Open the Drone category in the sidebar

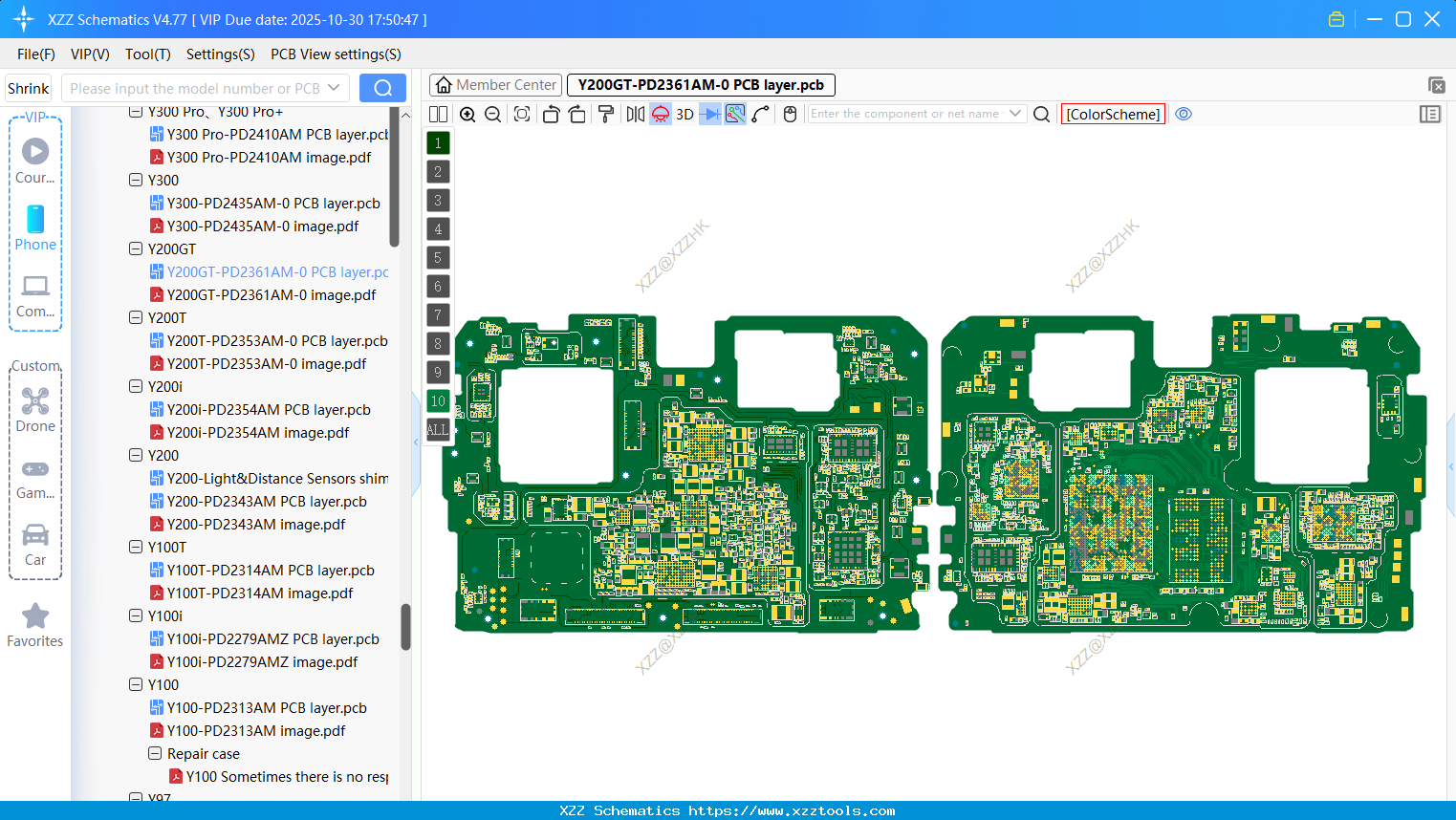(35, 409)
